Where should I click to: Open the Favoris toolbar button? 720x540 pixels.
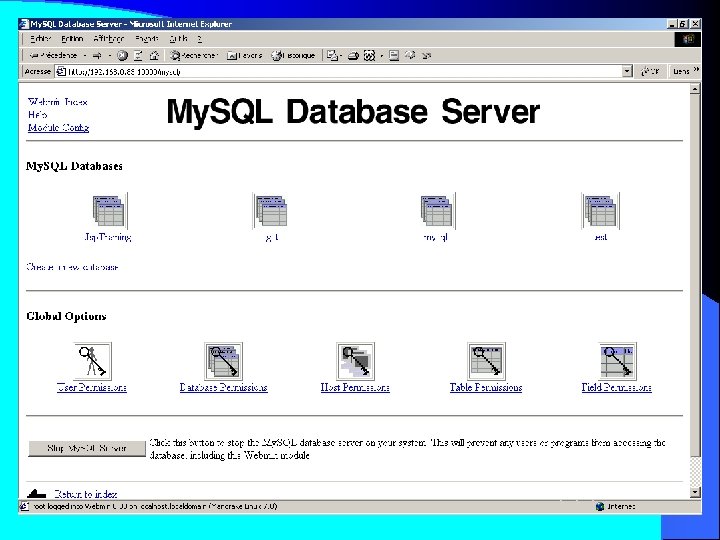[244, 56]
